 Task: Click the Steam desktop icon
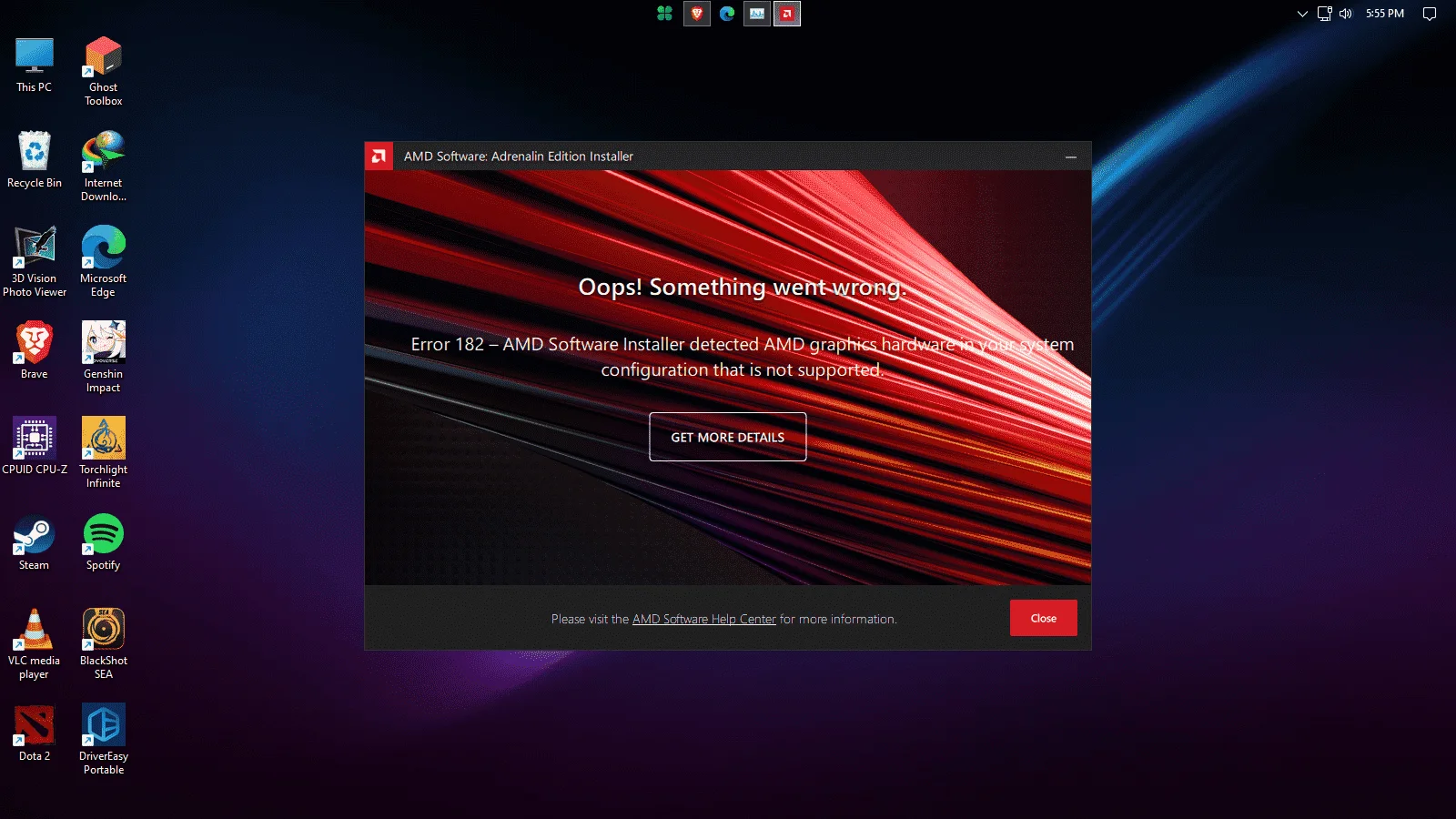click(x=35, y=542)
